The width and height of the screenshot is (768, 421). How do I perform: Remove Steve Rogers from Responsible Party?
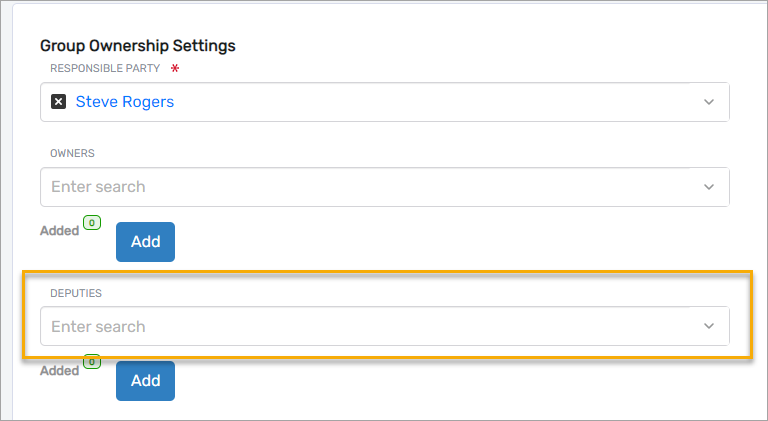pyautogui.click(x=58, y=102)
